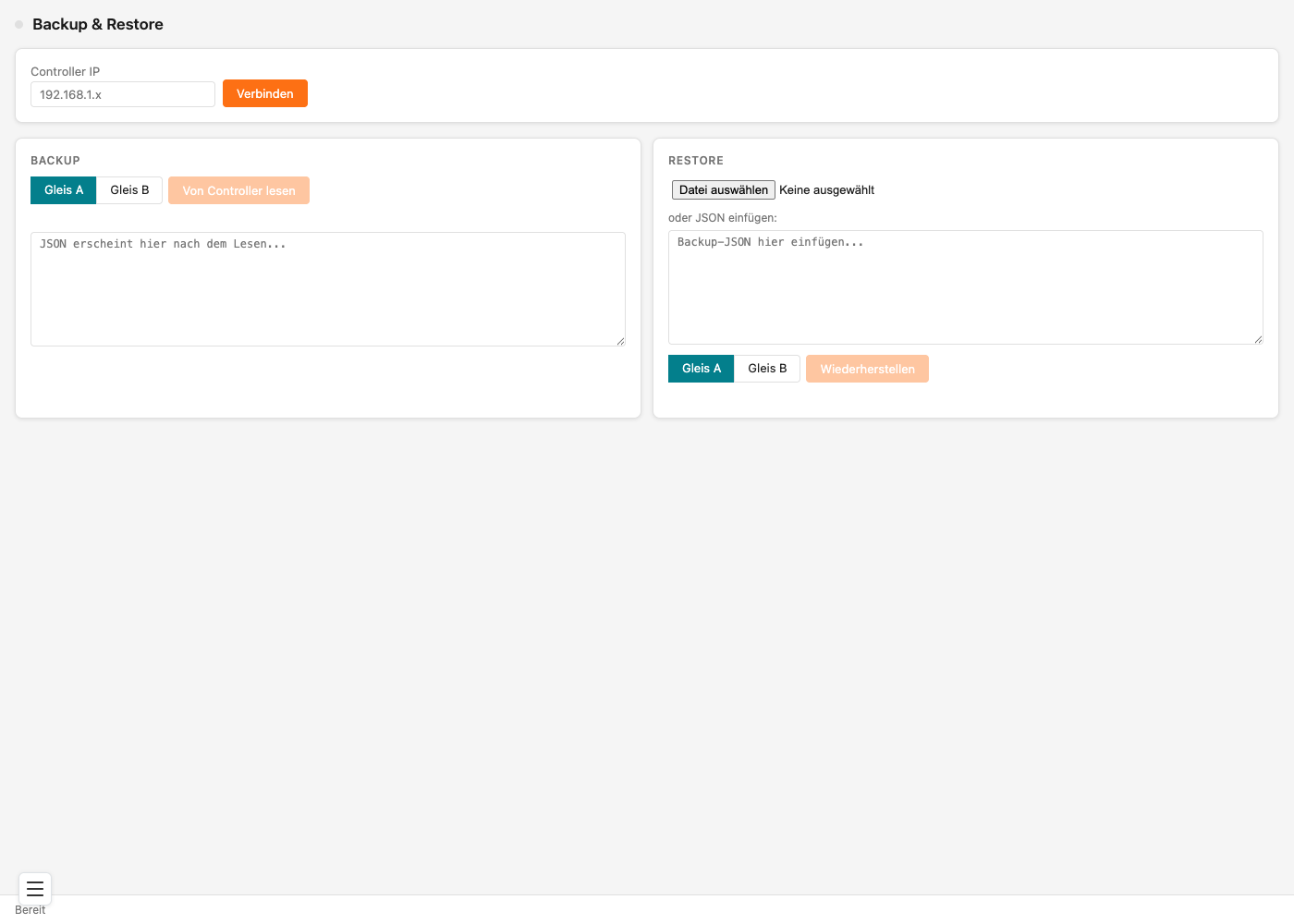Click the Von Controller lesen button
The height and width of the screenshot is (924, 1294).
pyautogui.click(x=238, y=190)
